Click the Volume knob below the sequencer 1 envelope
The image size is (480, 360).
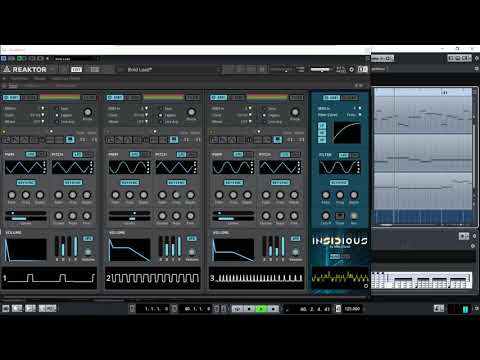tap(88, 252)
